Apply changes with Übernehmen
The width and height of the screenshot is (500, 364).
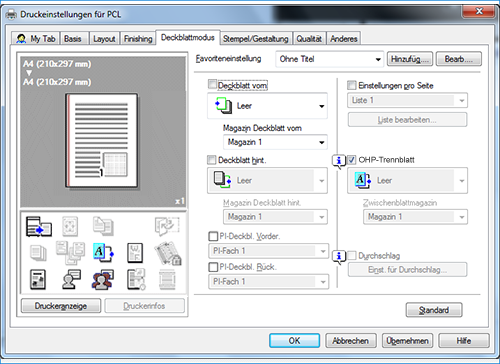[407, 341]
